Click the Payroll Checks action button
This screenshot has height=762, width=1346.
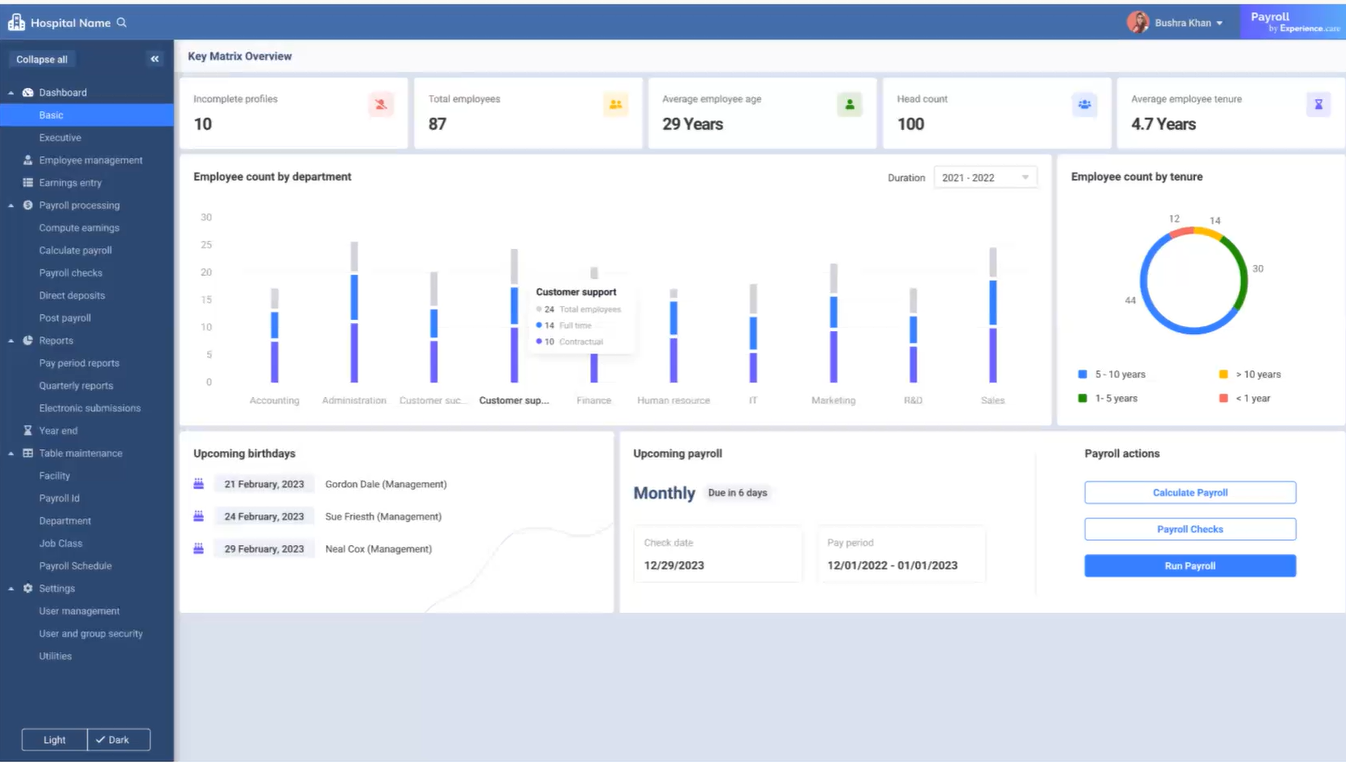pyautogui.click(x=1190, y=529)
